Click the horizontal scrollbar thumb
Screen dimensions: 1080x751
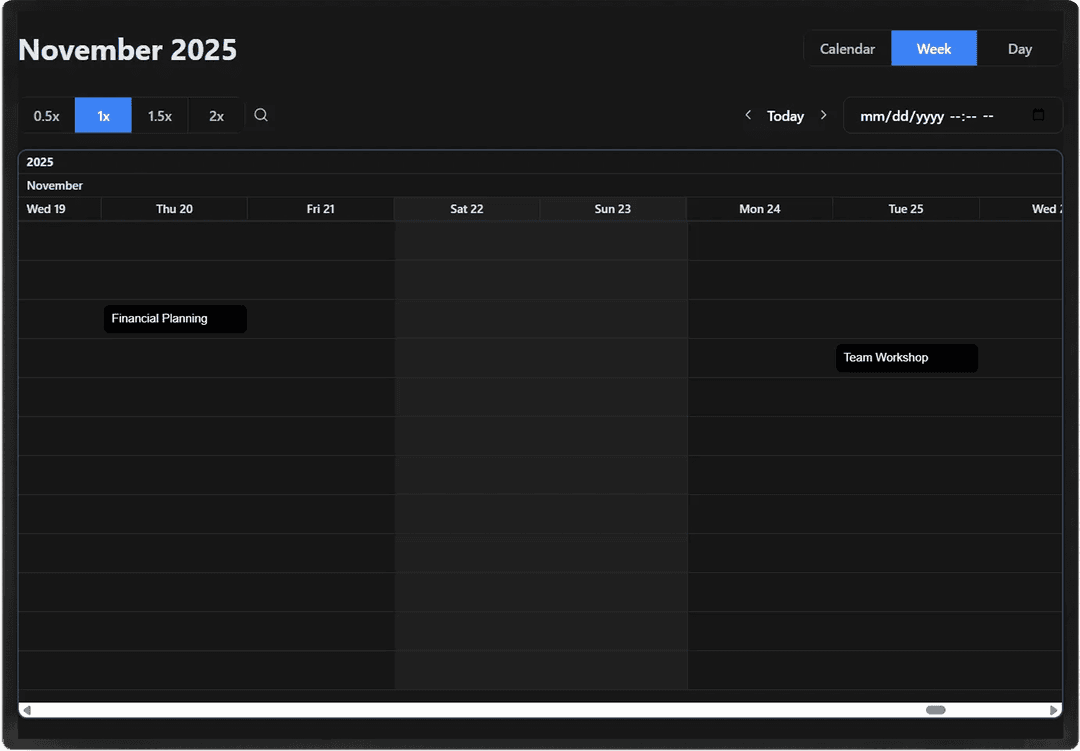(x=935, y=710)
